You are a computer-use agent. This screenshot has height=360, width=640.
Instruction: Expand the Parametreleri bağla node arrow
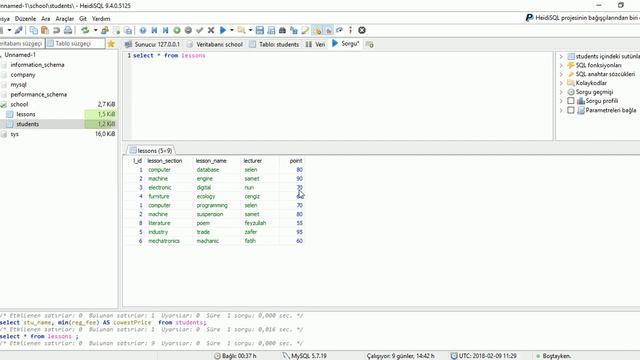click(x=561, y=110)
